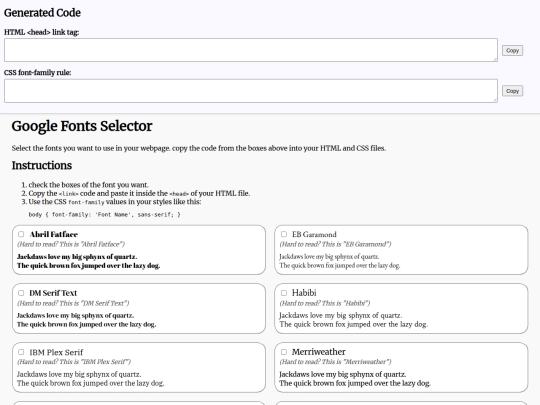The height and width of the screenshot is (405, 540).
Task: Enable the DM Serif Text font
Action: point(21,293)
